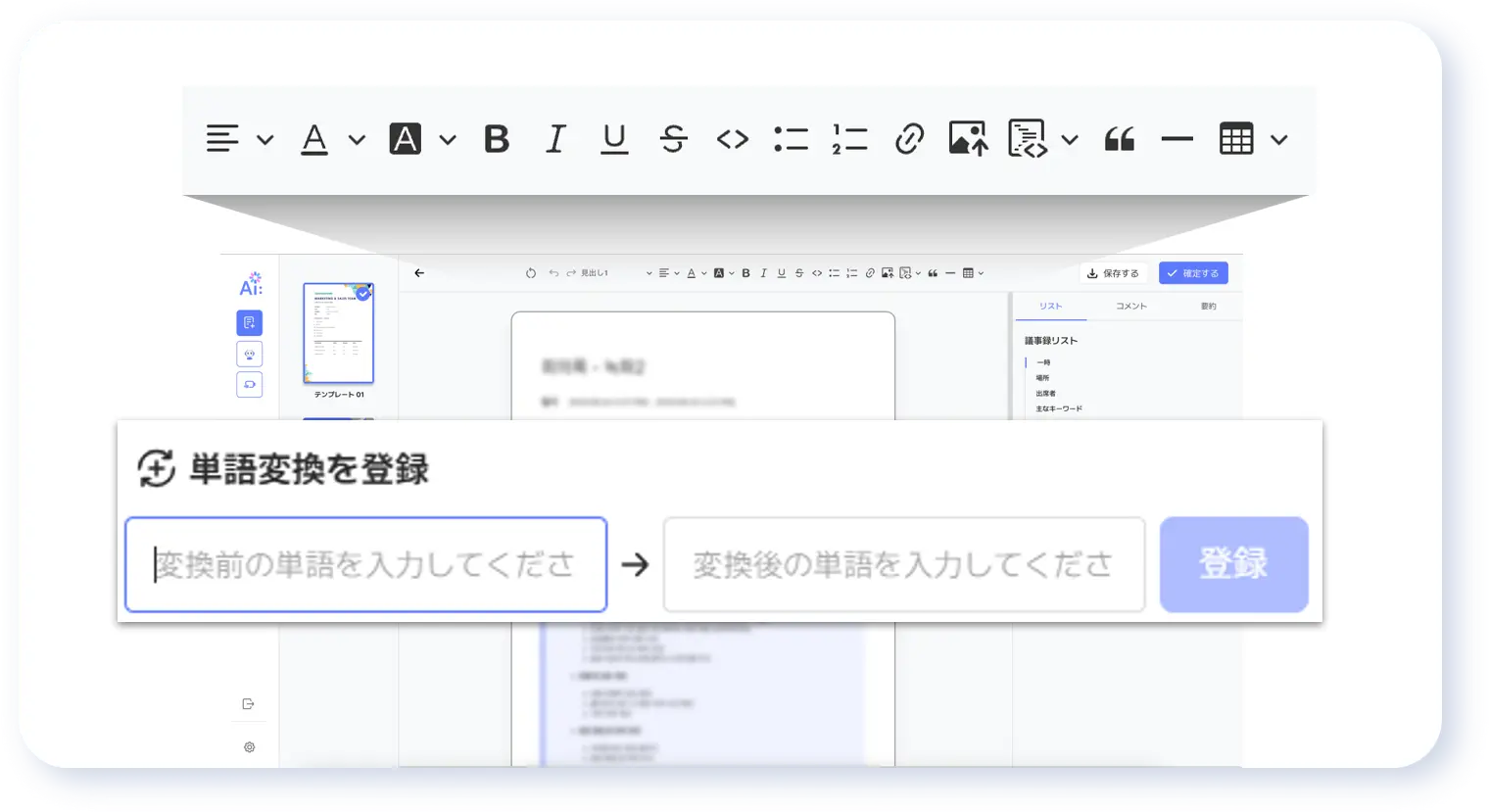Click the insert table icon in the enlarged toolbar
The image size is (1489, 812).
(x=1236, y=139)
